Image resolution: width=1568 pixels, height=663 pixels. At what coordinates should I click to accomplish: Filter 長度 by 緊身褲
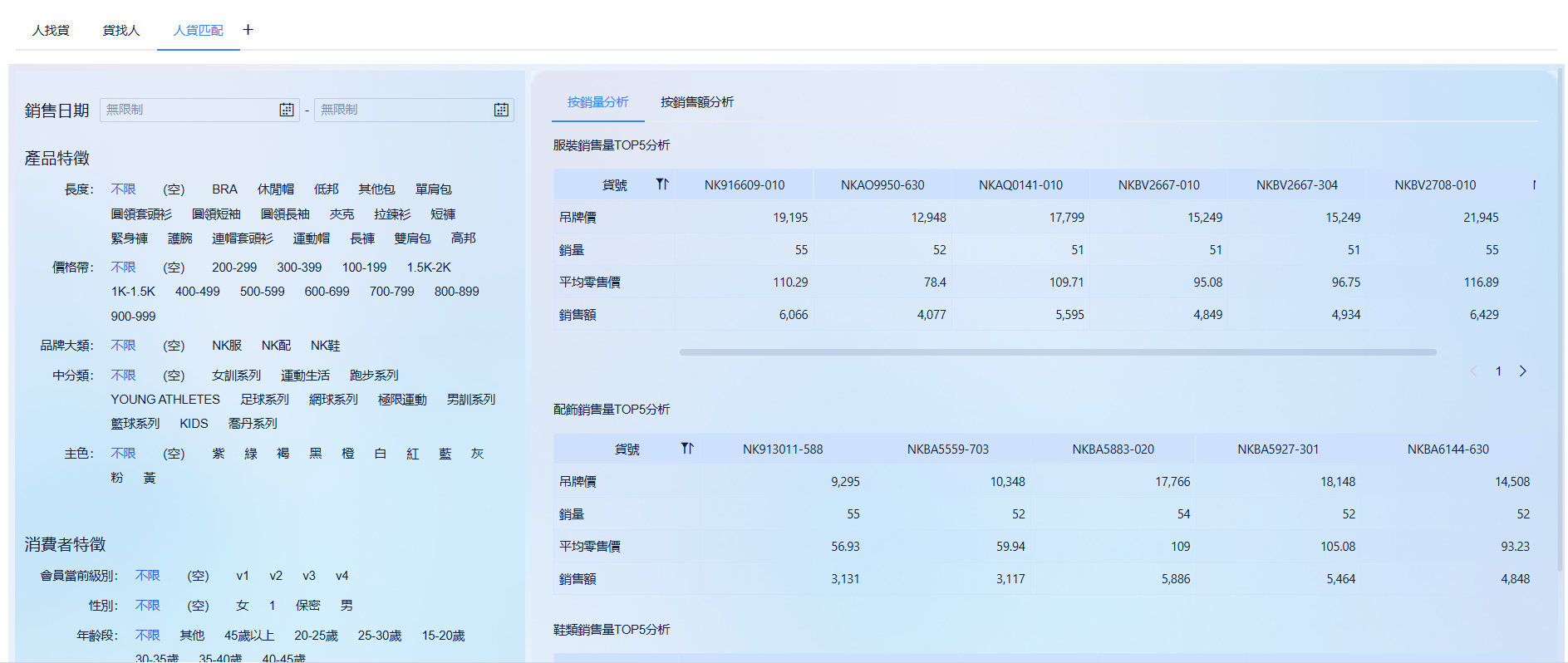pyautogui.click(x=129, y=238)
